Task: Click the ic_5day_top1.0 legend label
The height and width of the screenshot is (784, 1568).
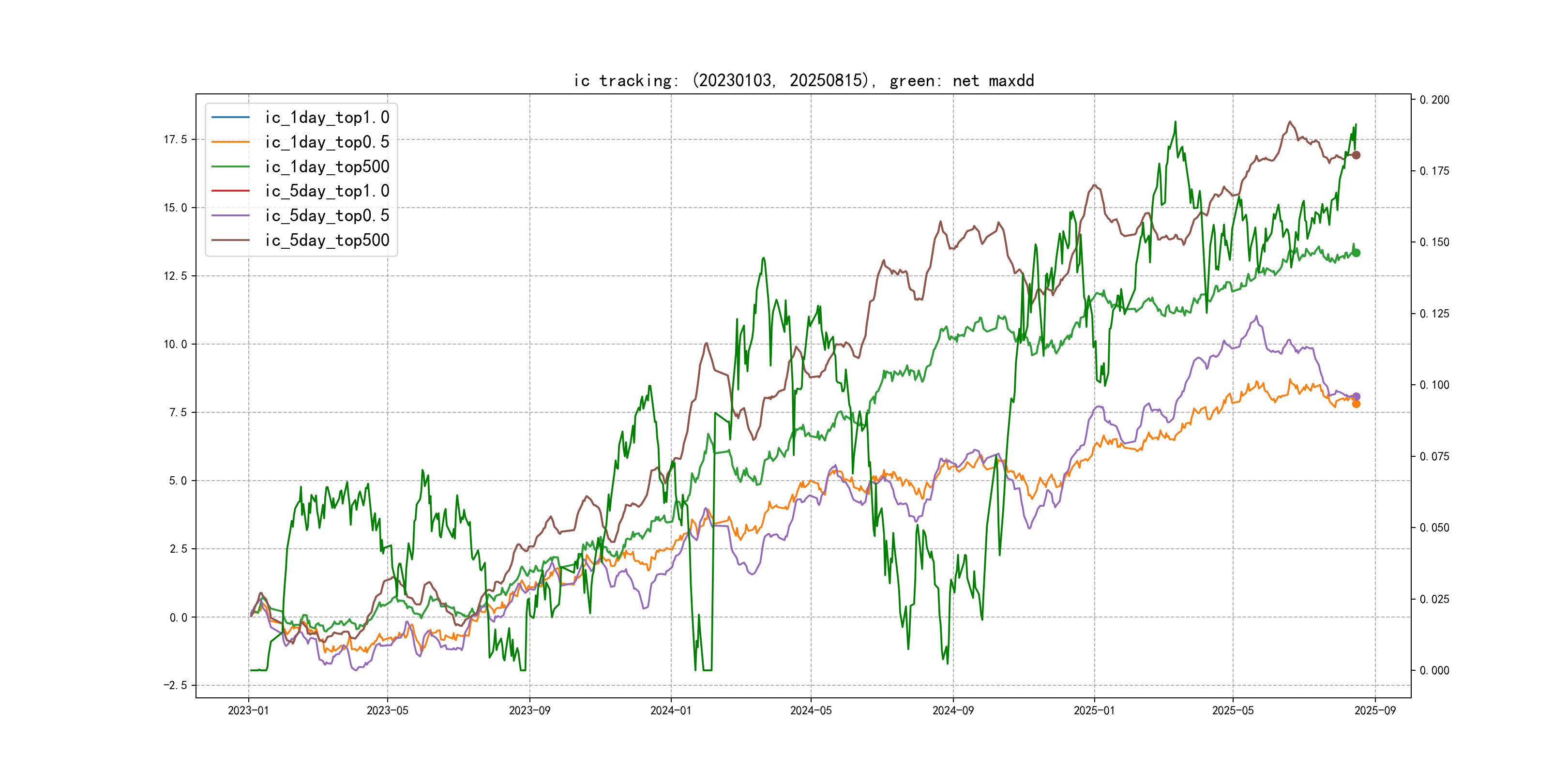Action: point(327,191)
